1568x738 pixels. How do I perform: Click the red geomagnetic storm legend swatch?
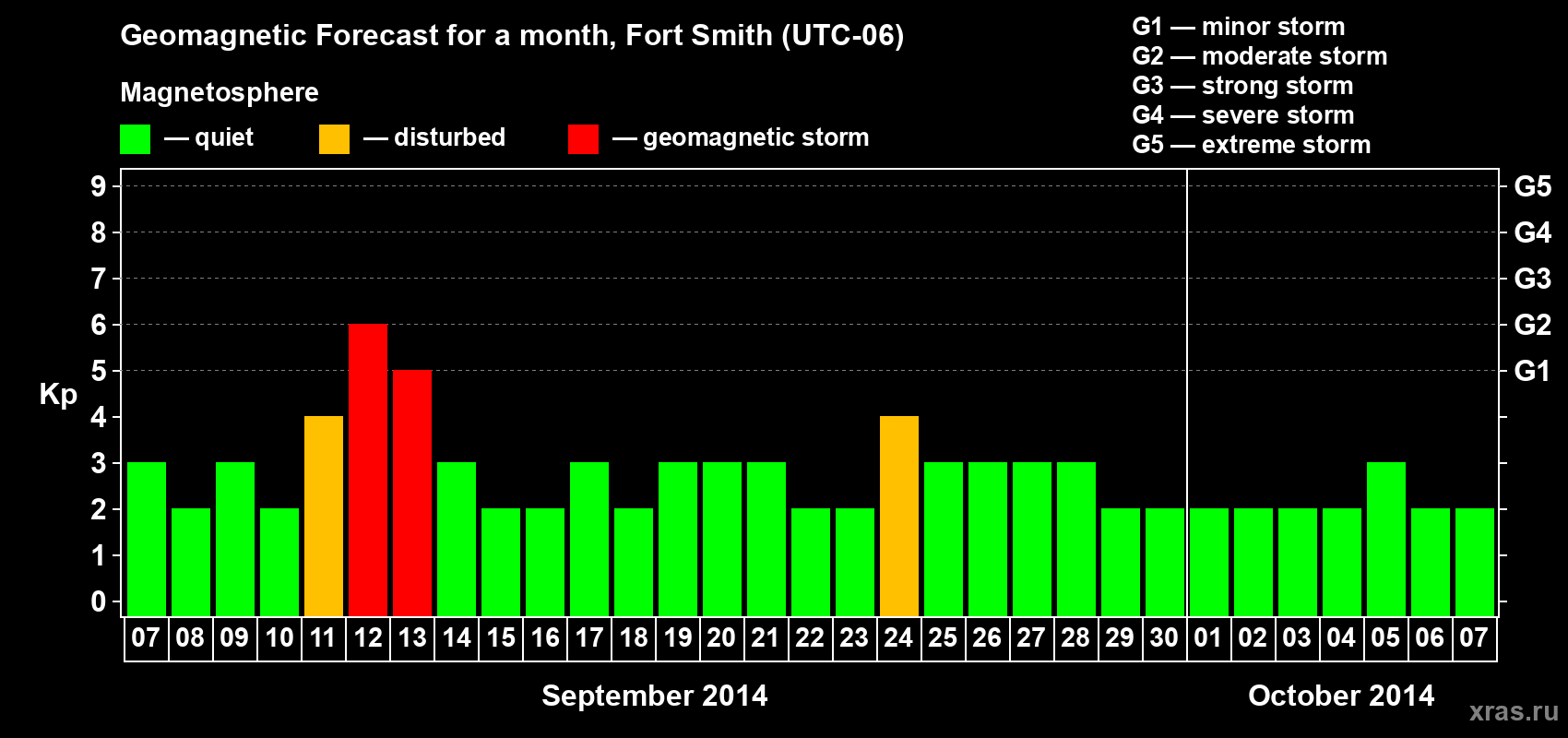[583, 139]
